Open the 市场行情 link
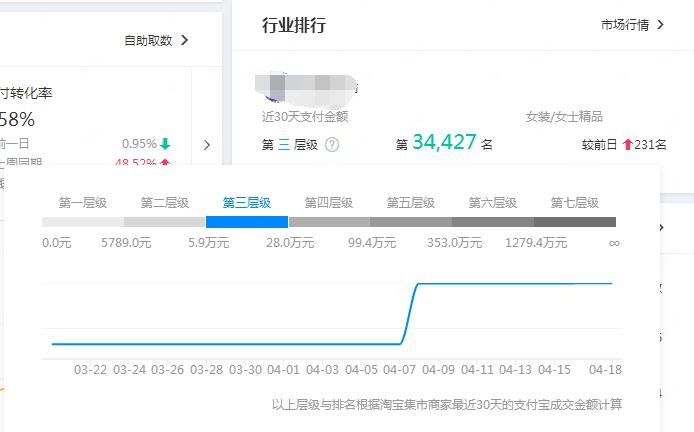The height and width of the screenshot is (432, 694). (624, 24)
